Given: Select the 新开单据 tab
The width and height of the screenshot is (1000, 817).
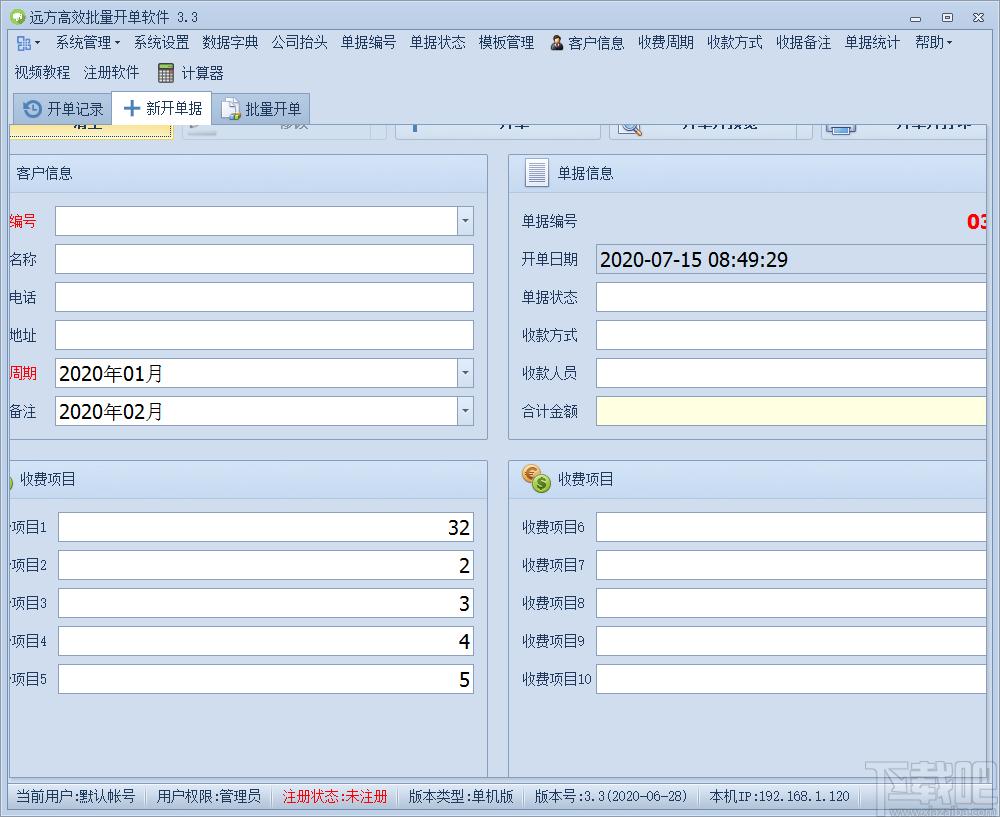Looking at the screenshot, I should [162, 108].
